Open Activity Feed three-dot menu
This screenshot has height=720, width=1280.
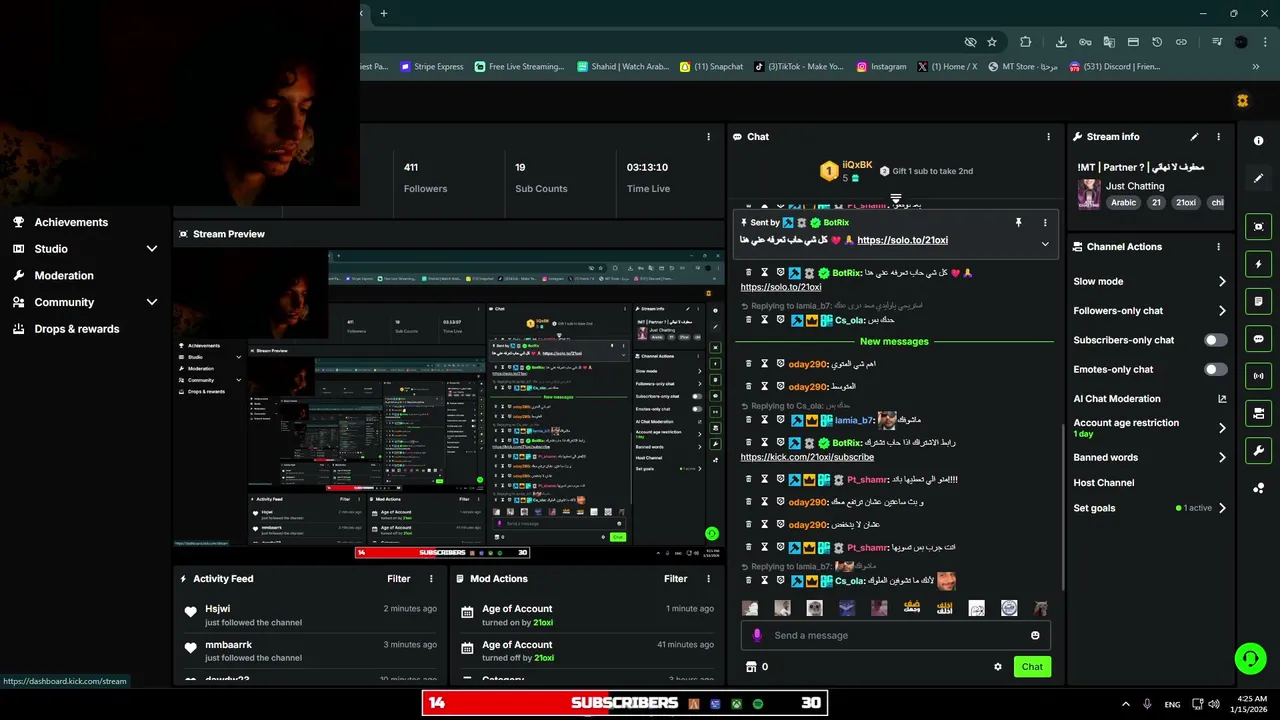tap(431, 579)
